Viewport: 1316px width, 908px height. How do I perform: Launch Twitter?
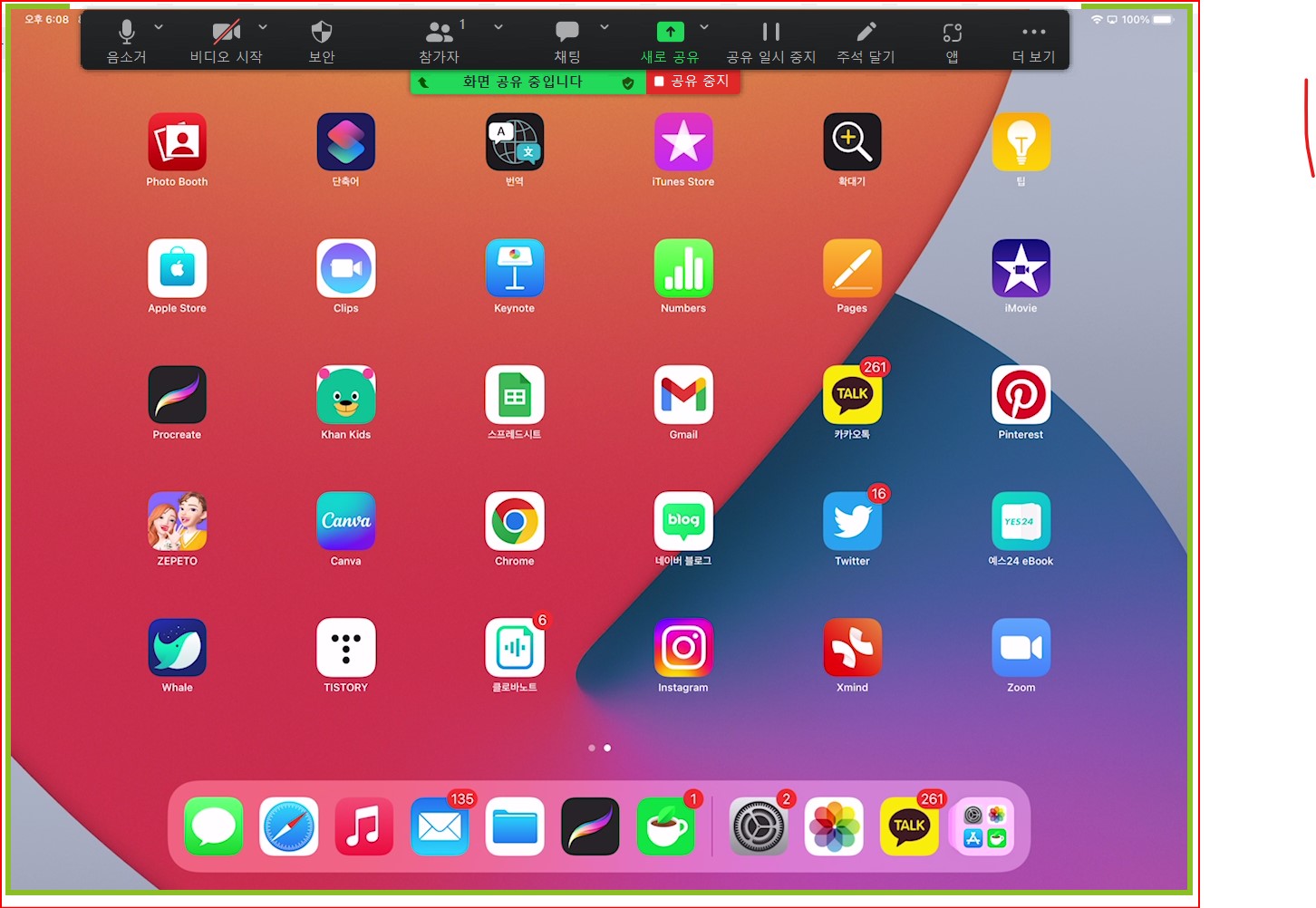tap(852, 521)
